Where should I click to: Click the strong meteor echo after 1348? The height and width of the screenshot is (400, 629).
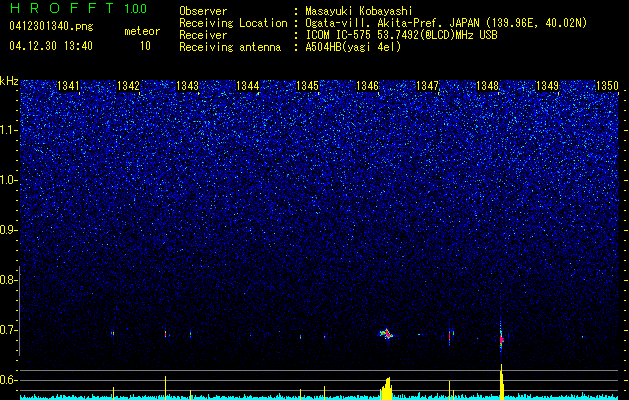[x=501, y=339]
